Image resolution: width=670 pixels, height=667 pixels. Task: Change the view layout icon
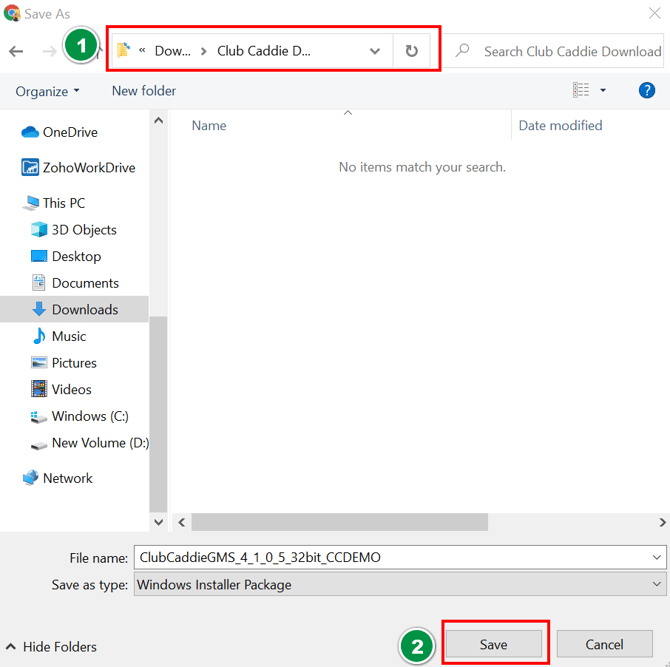pos(581,90)
